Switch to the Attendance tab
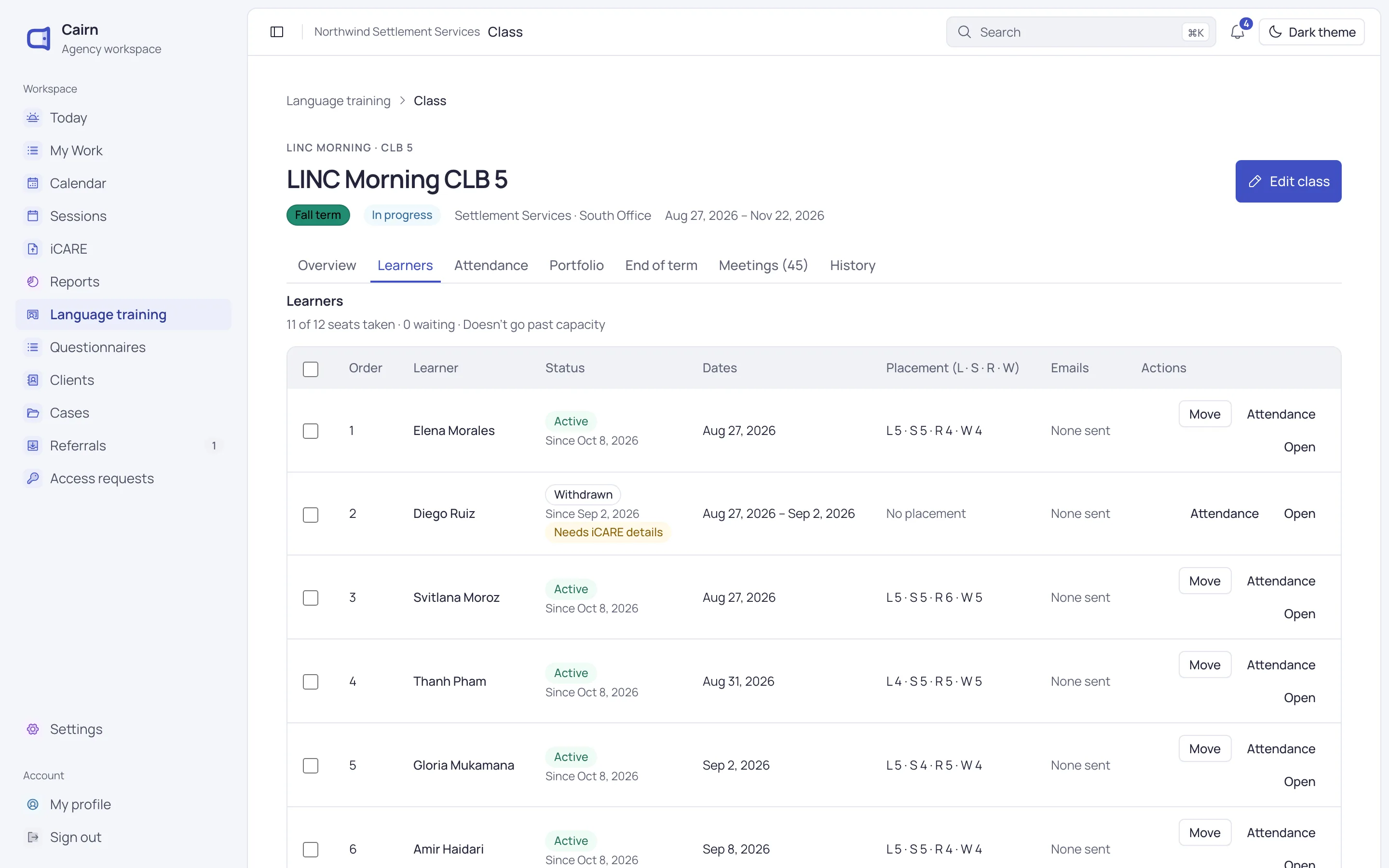This screenshot has height=868, width=1389. point(491,265)
